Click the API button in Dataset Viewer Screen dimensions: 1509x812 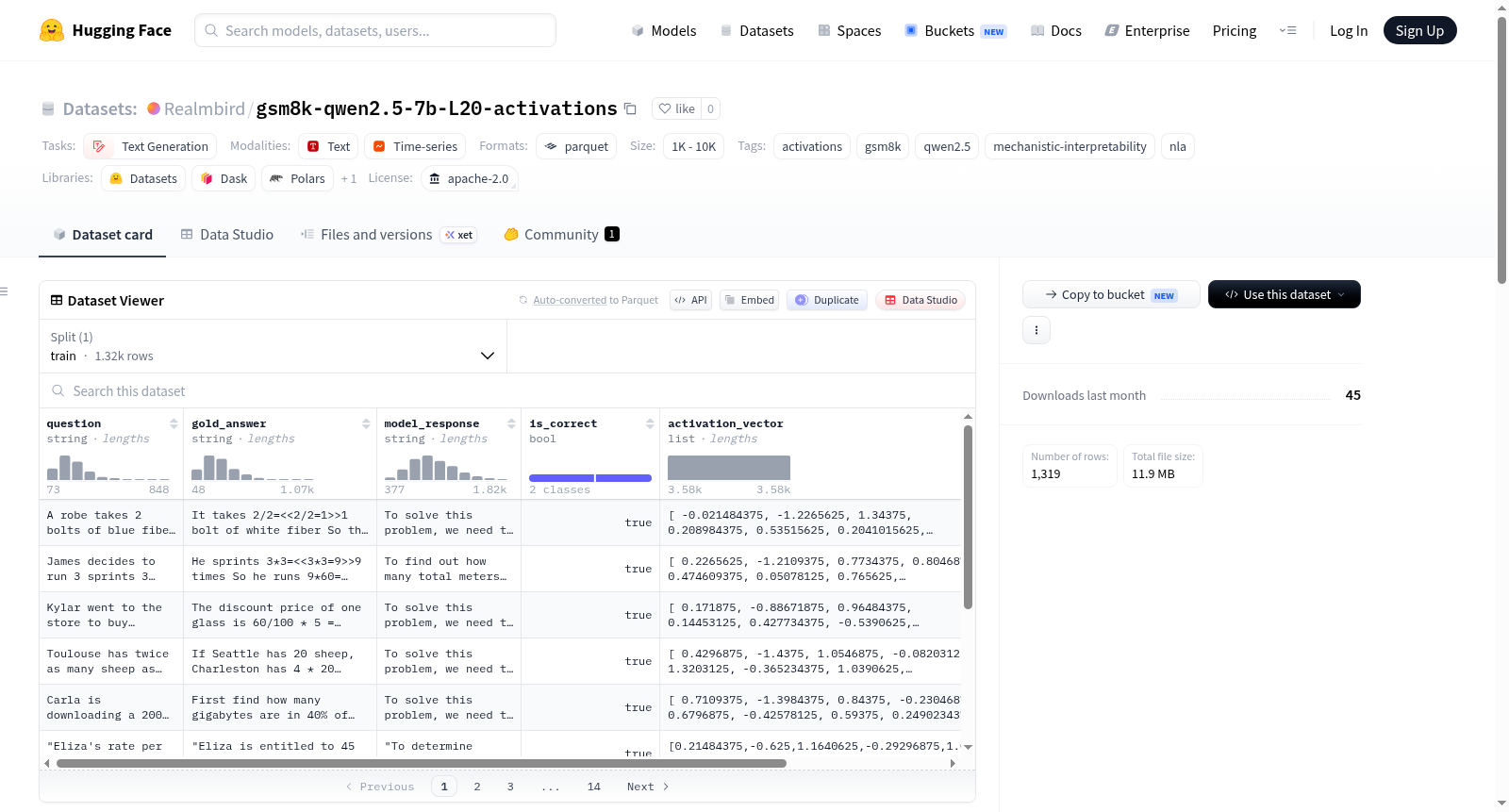tap(690, 300)
